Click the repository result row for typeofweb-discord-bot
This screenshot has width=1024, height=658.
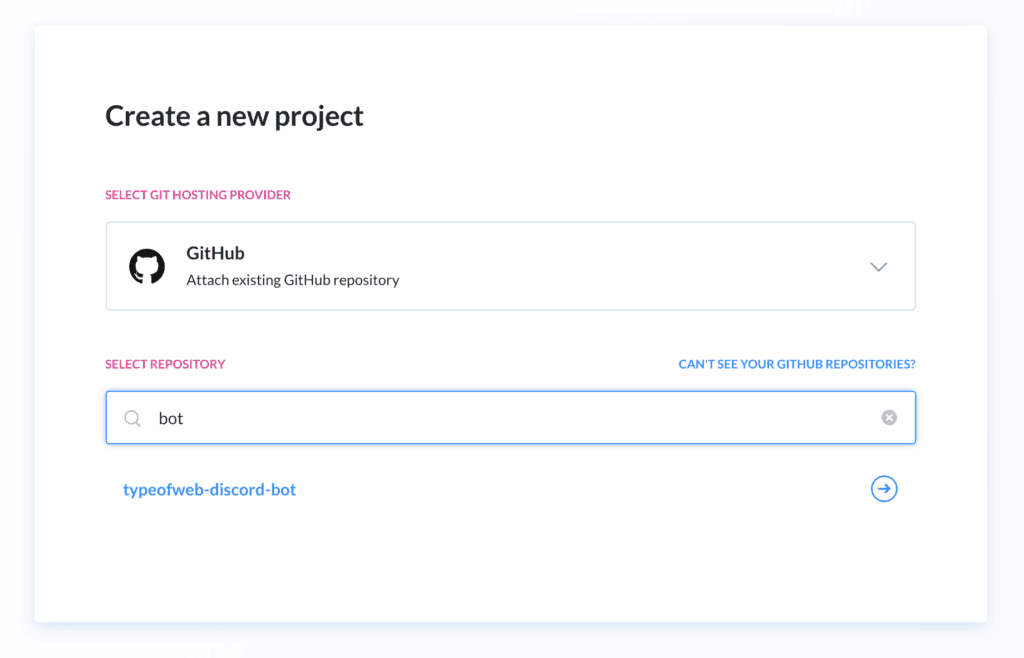(x=511, y=489)
